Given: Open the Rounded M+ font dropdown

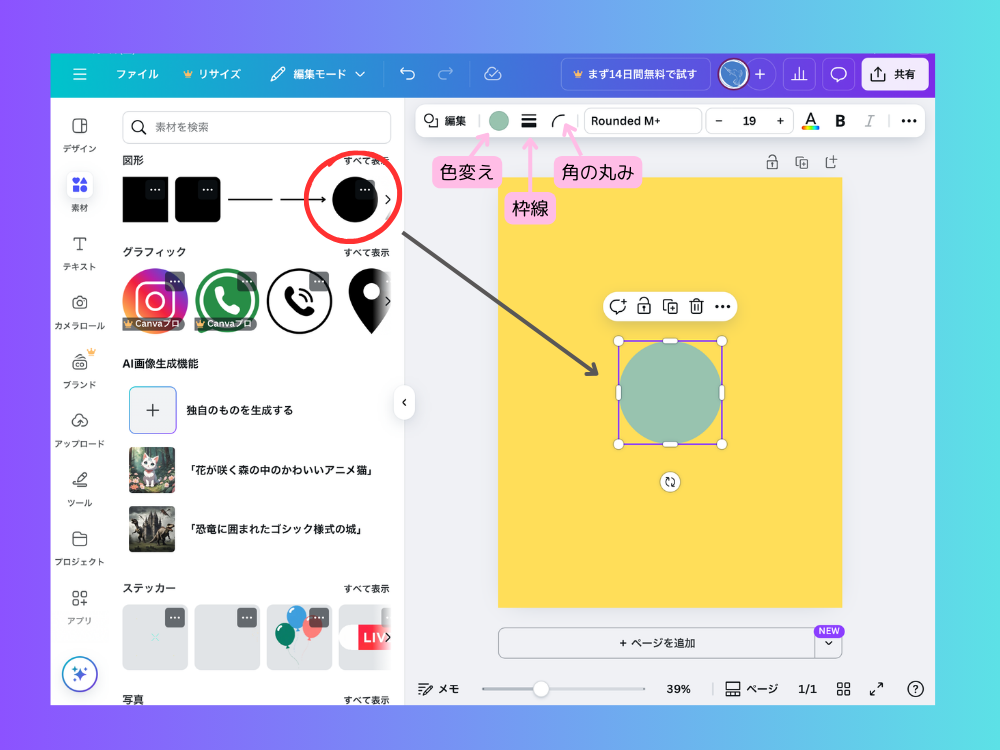Looking at the screenshot, I should 642,121.
